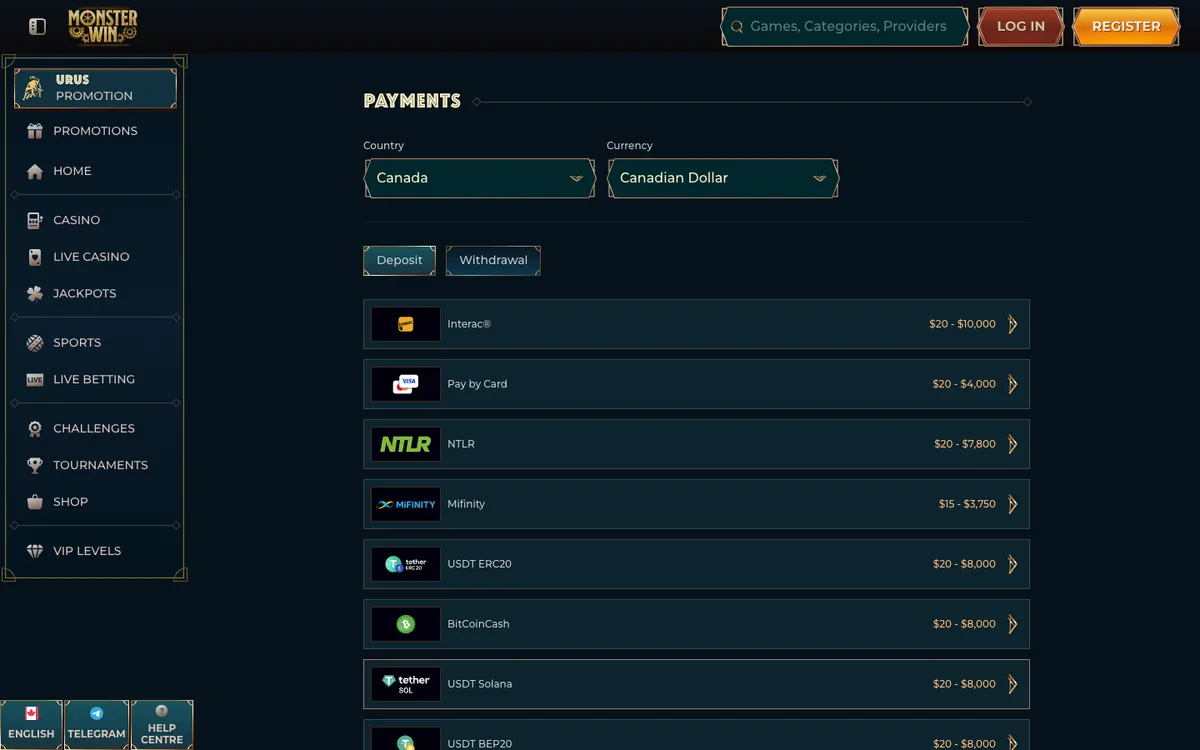Go to Live Casino section

pyautogui.click(x=91, y=257)
